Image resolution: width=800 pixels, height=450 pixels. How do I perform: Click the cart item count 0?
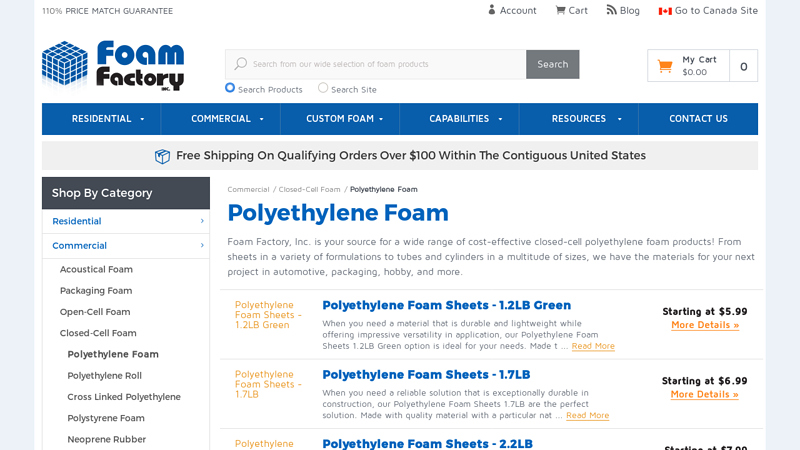pyautogui.click(x=743, y=66)
